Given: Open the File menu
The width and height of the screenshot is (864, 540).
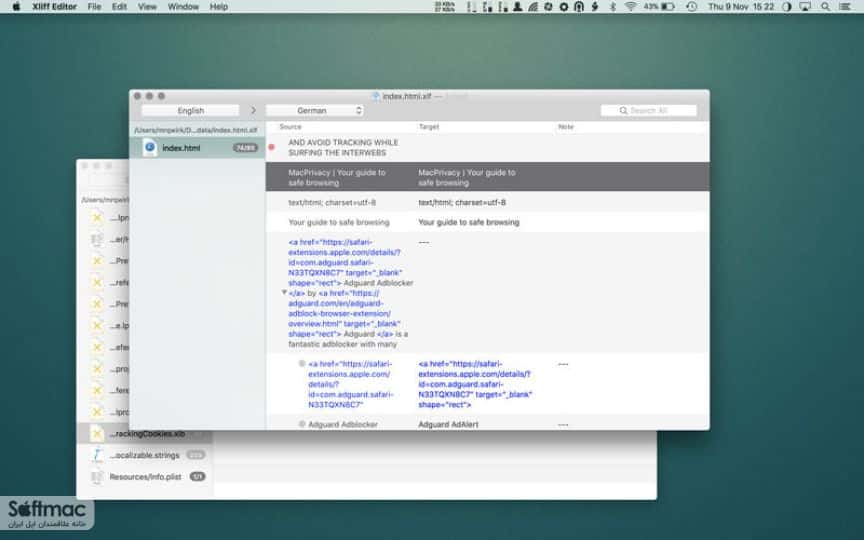Looking at the screenshot, I should point(94,7).
